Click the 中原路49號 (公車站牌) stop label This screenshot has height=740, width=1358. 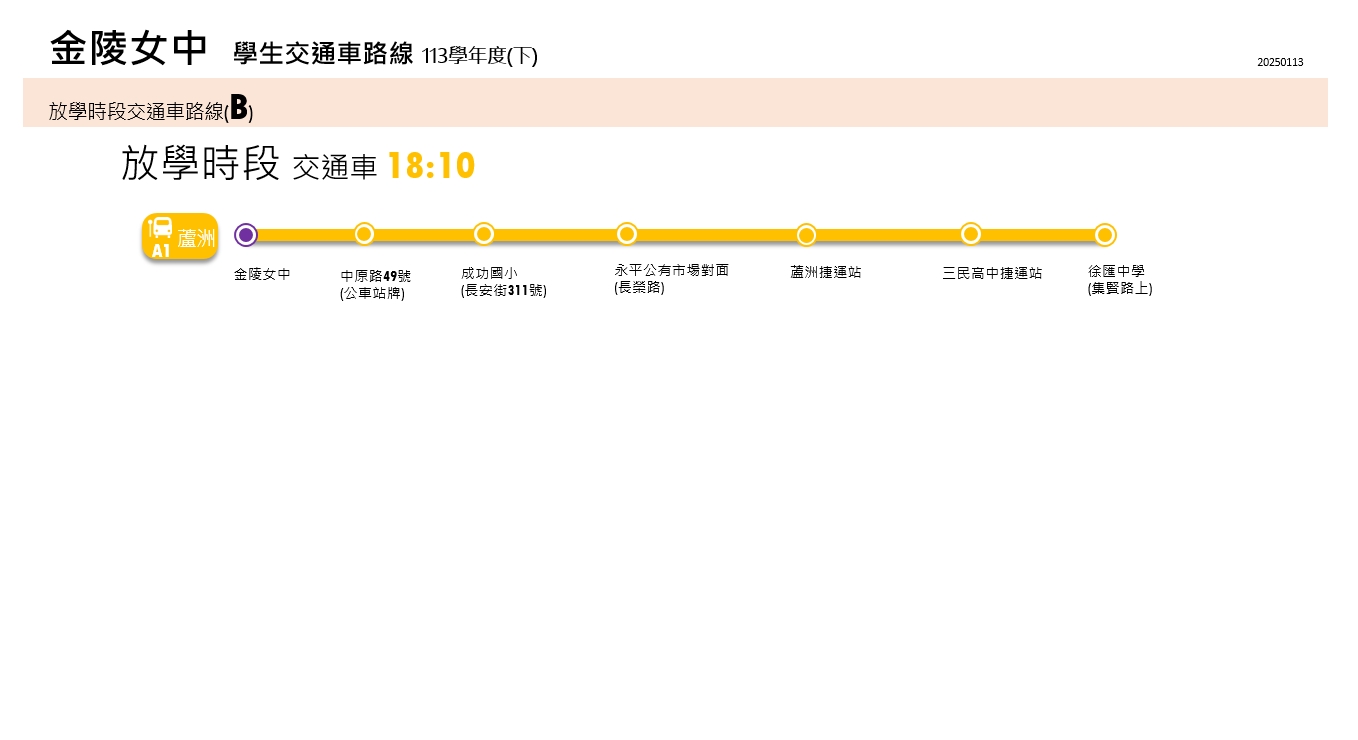click(375, 284)
